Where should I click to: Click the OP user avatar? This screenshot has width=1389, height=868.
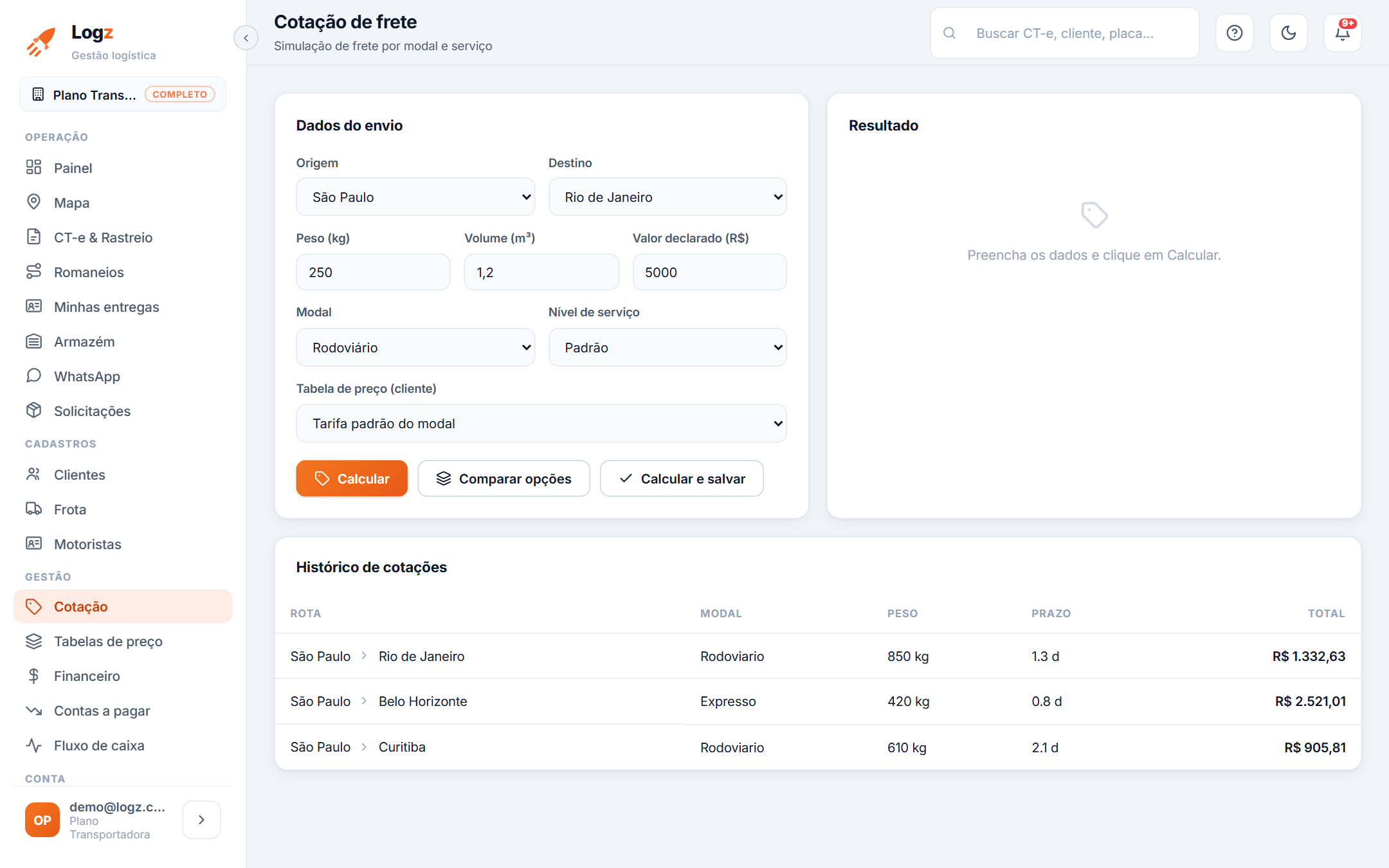click(x=42, y=820)
